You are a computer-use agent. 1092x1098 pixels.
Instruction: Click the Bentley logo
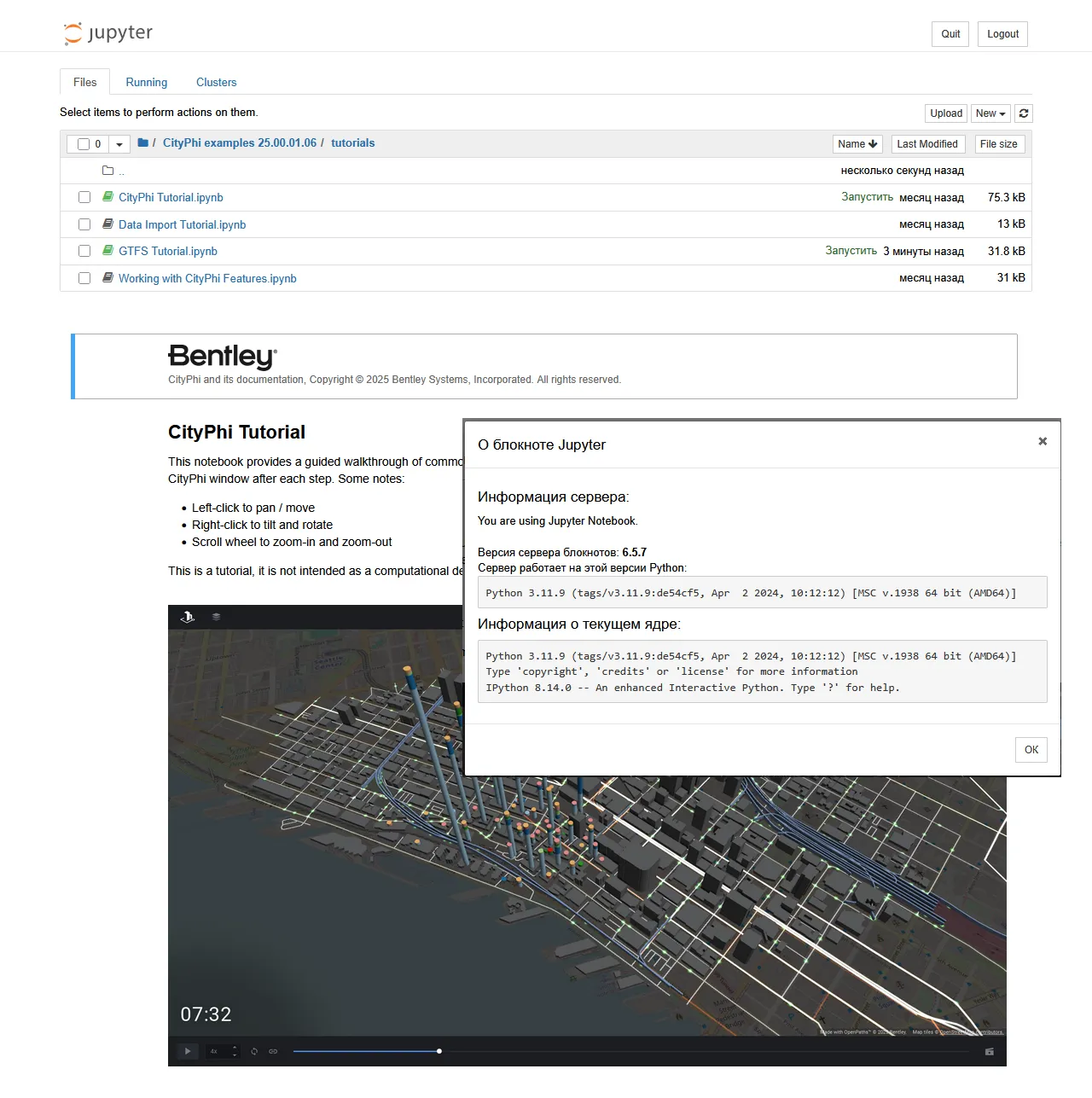click(x=223, y=356)
